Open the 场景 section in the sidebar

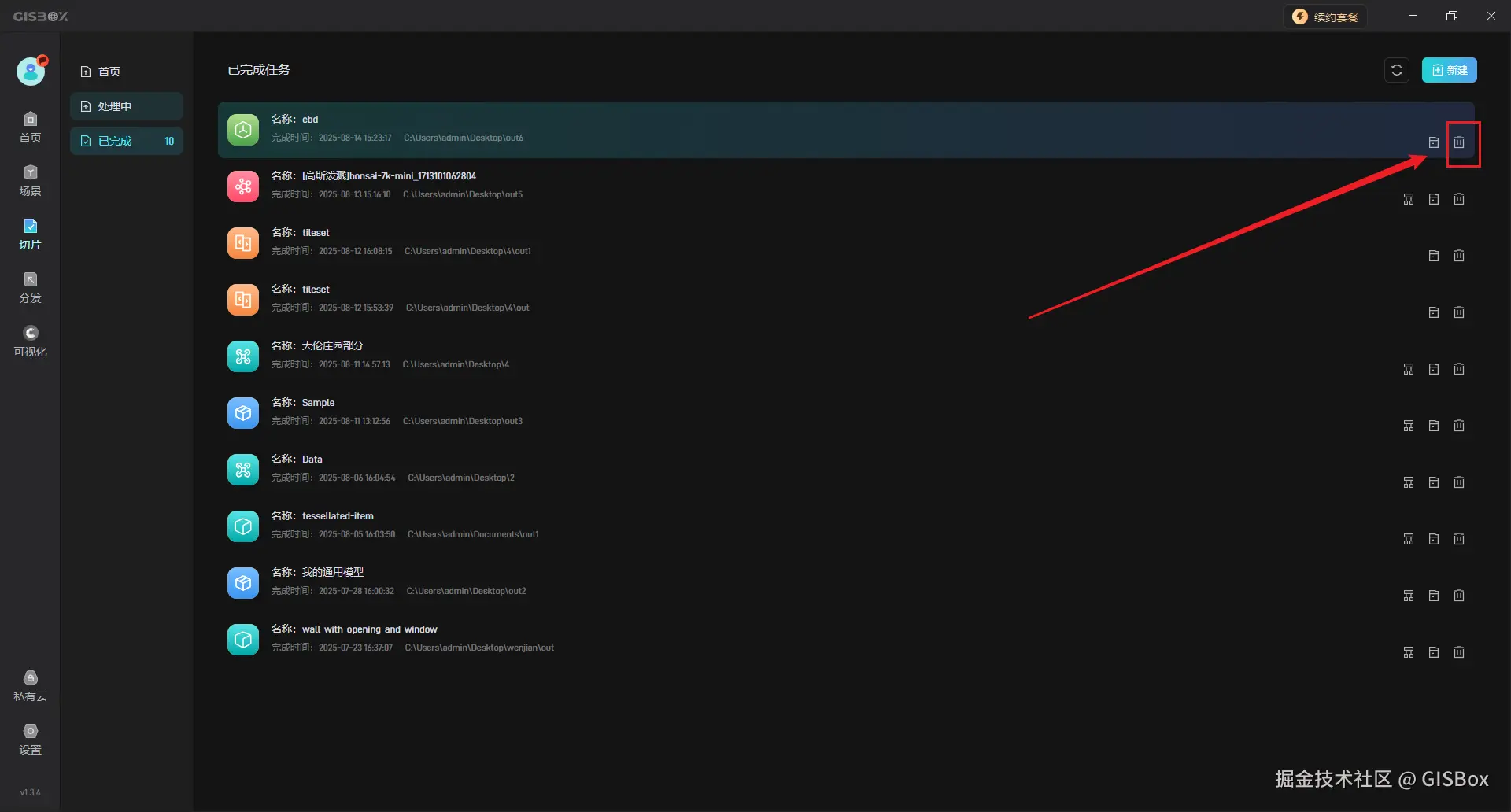(x=30, y=181)
